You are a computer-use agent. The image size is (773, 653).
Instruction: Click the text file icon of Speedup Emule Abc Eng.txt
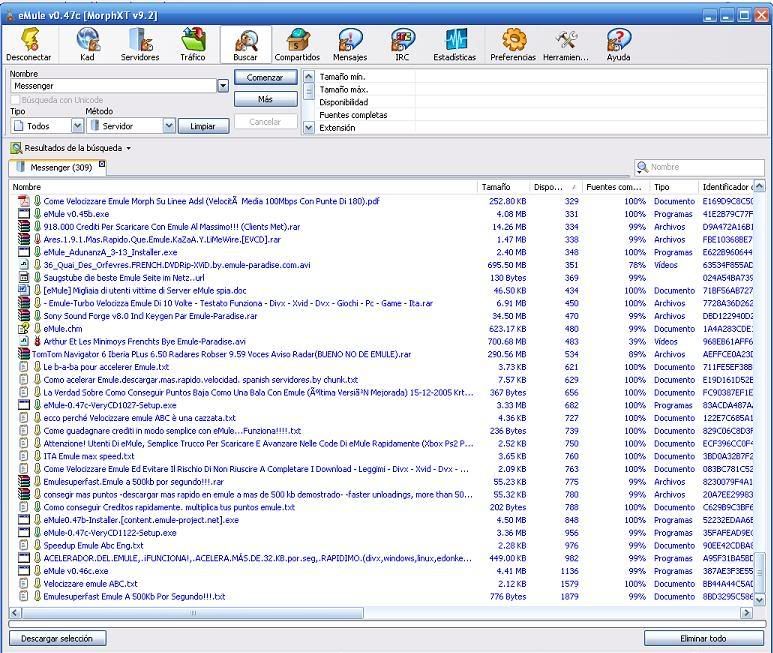coord(24,546)
